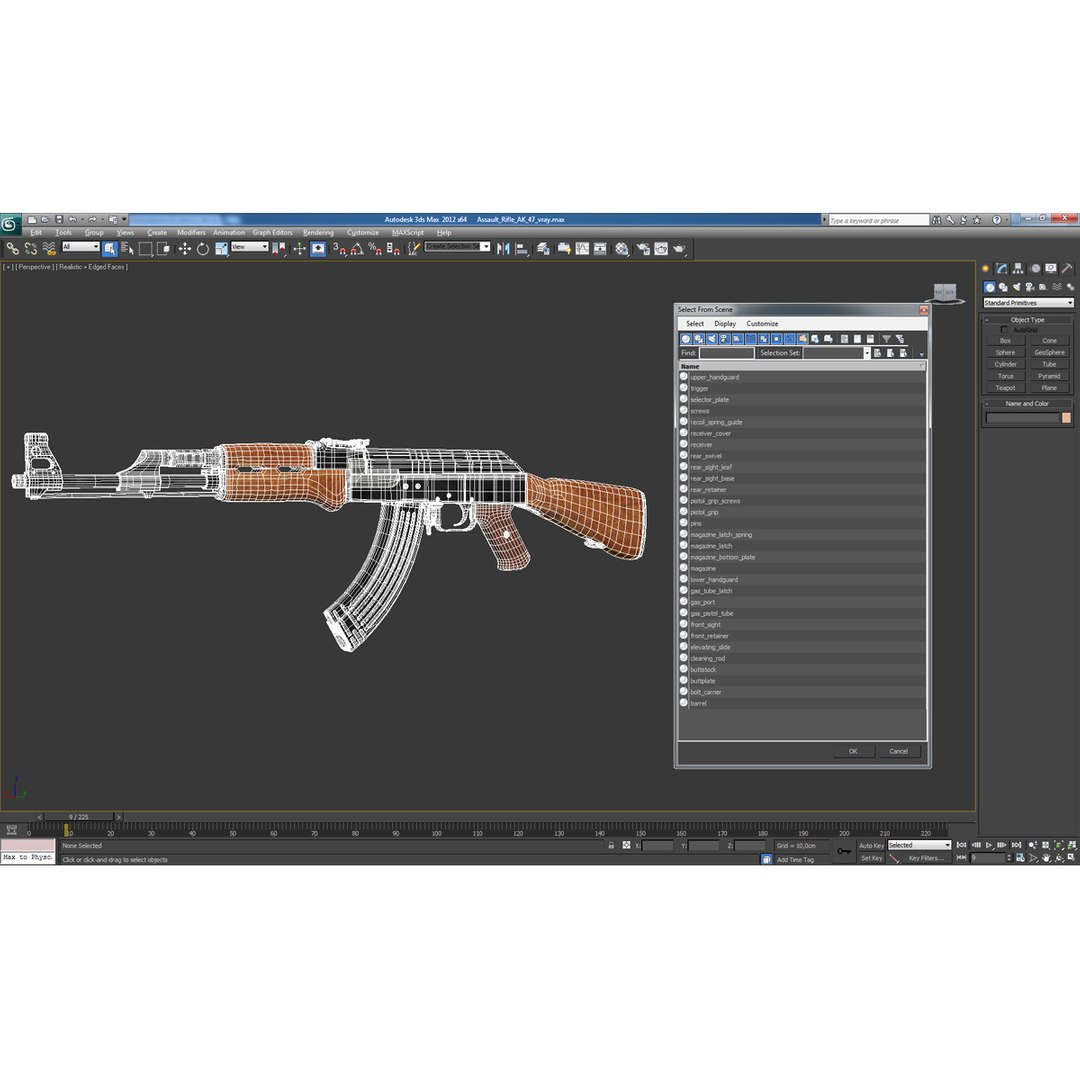Open the Hierarchy command panel tab
The image size is (1080, 1080).
point(1018,269)
